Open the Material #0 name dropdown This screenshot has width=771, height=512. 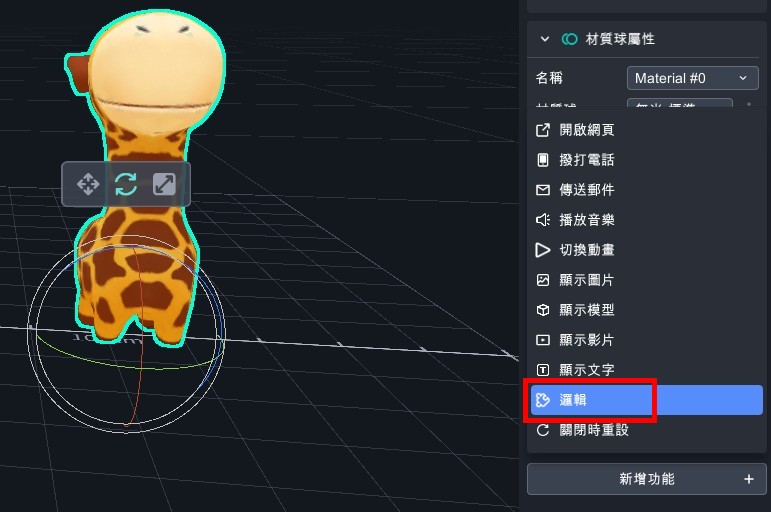tap(692, 78)
